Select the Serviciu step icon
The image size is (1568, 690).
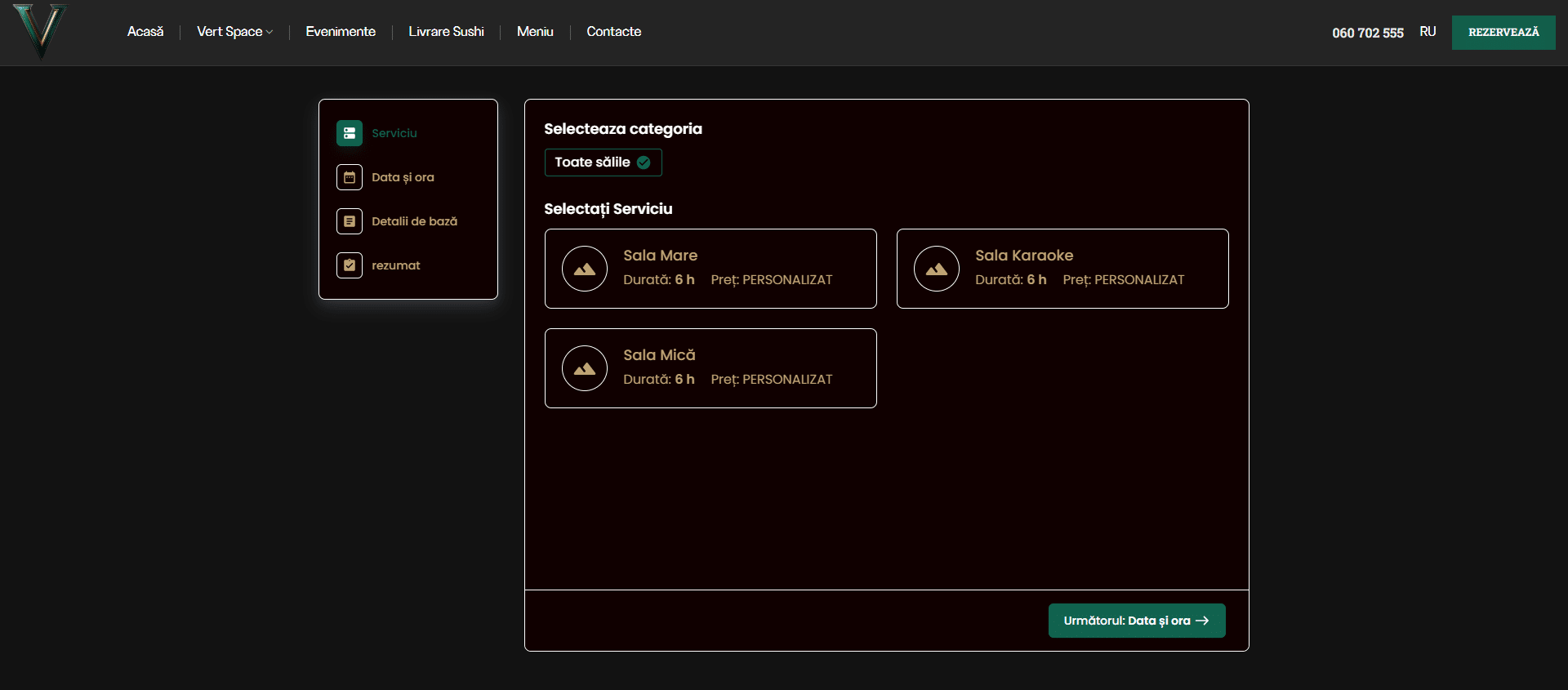pos(350,133)
